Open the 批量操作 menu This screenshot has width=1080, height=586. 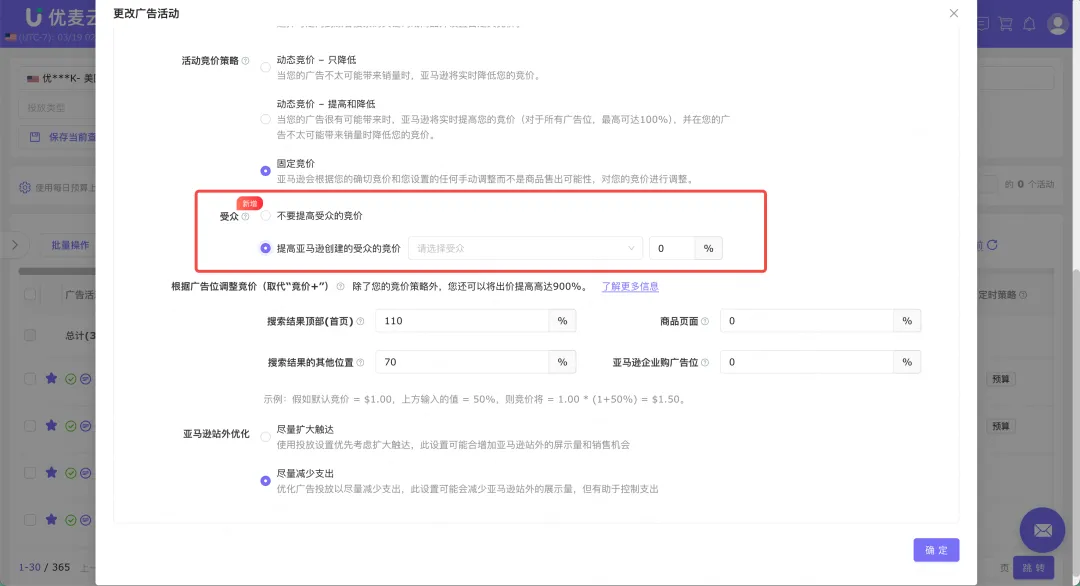pyautogui.click(x=73, y=243)
